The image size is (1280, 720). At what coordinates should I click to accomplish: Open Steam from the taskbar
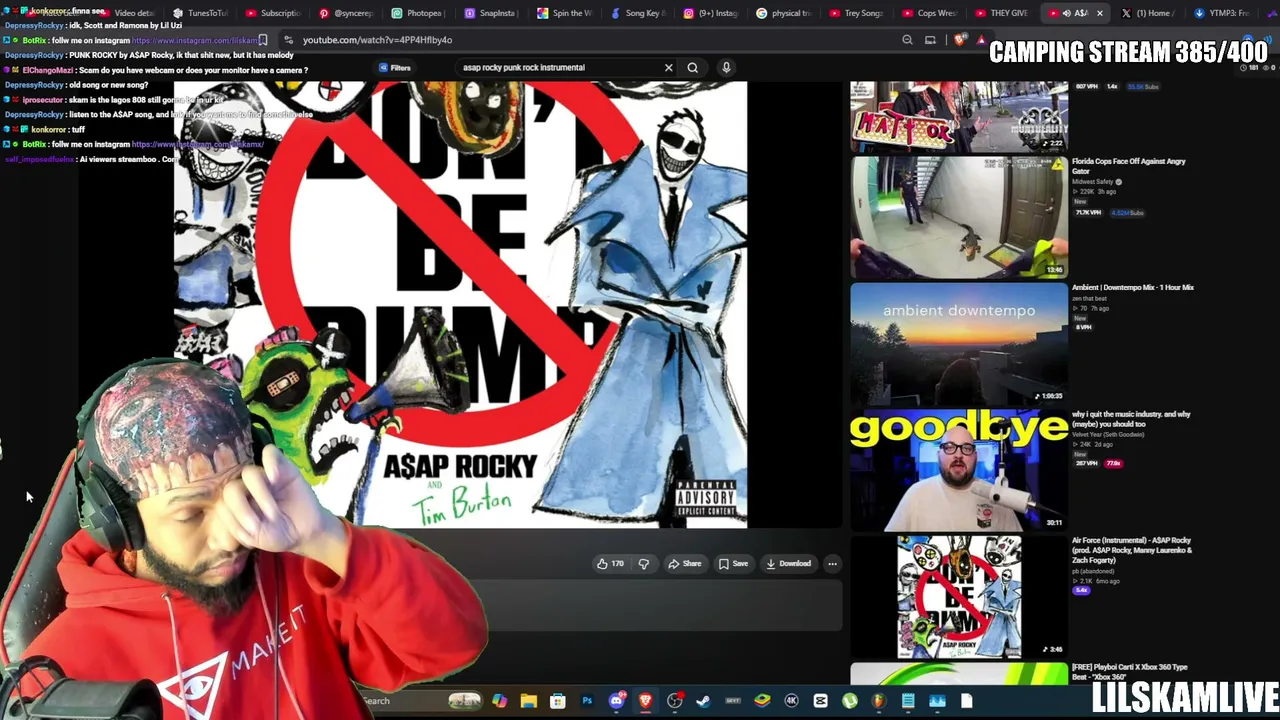[x=703, y=701]
